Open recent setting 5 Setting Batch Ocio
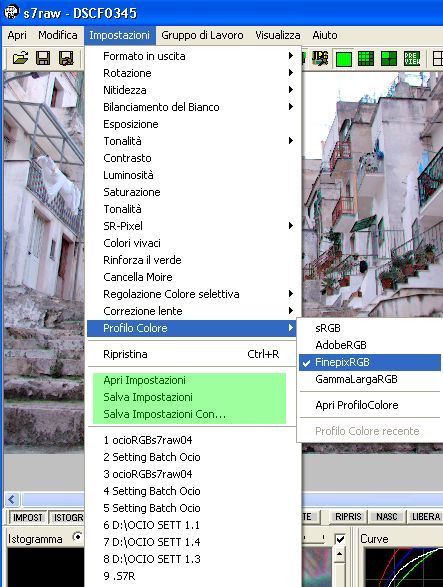The height and width of the screenshot is (587, 443). point(193,508)
